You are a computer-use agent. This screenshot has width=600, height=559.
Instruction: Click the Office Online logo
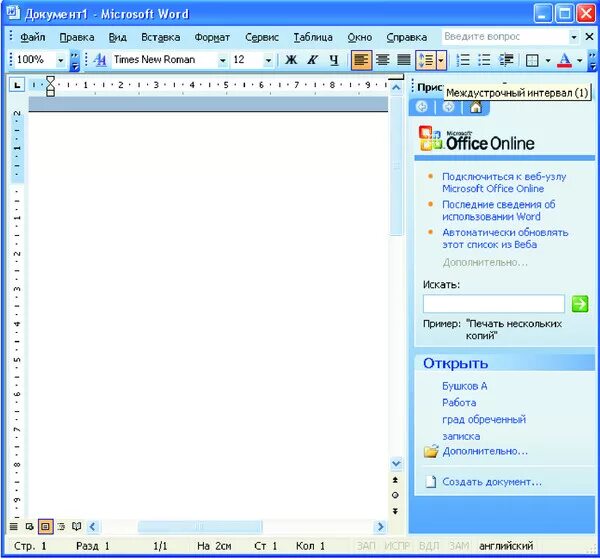476,139
